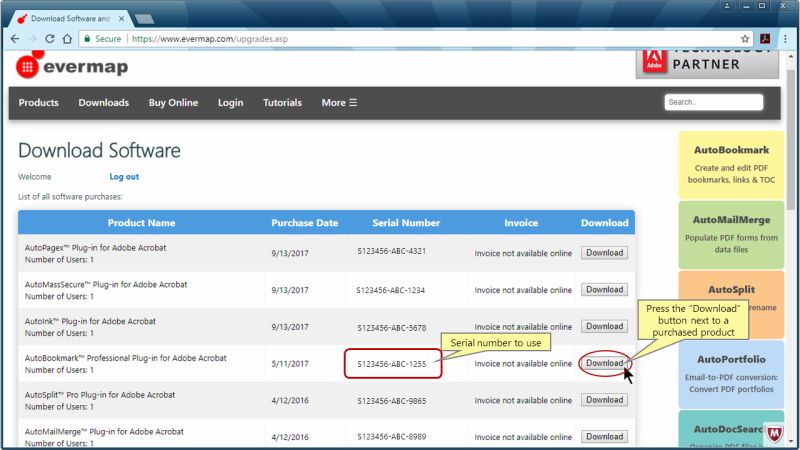This screenshot has width=800, height=450.
Task: Open the AutoPortfolio sidebar card
Action: tap(731, 374)
